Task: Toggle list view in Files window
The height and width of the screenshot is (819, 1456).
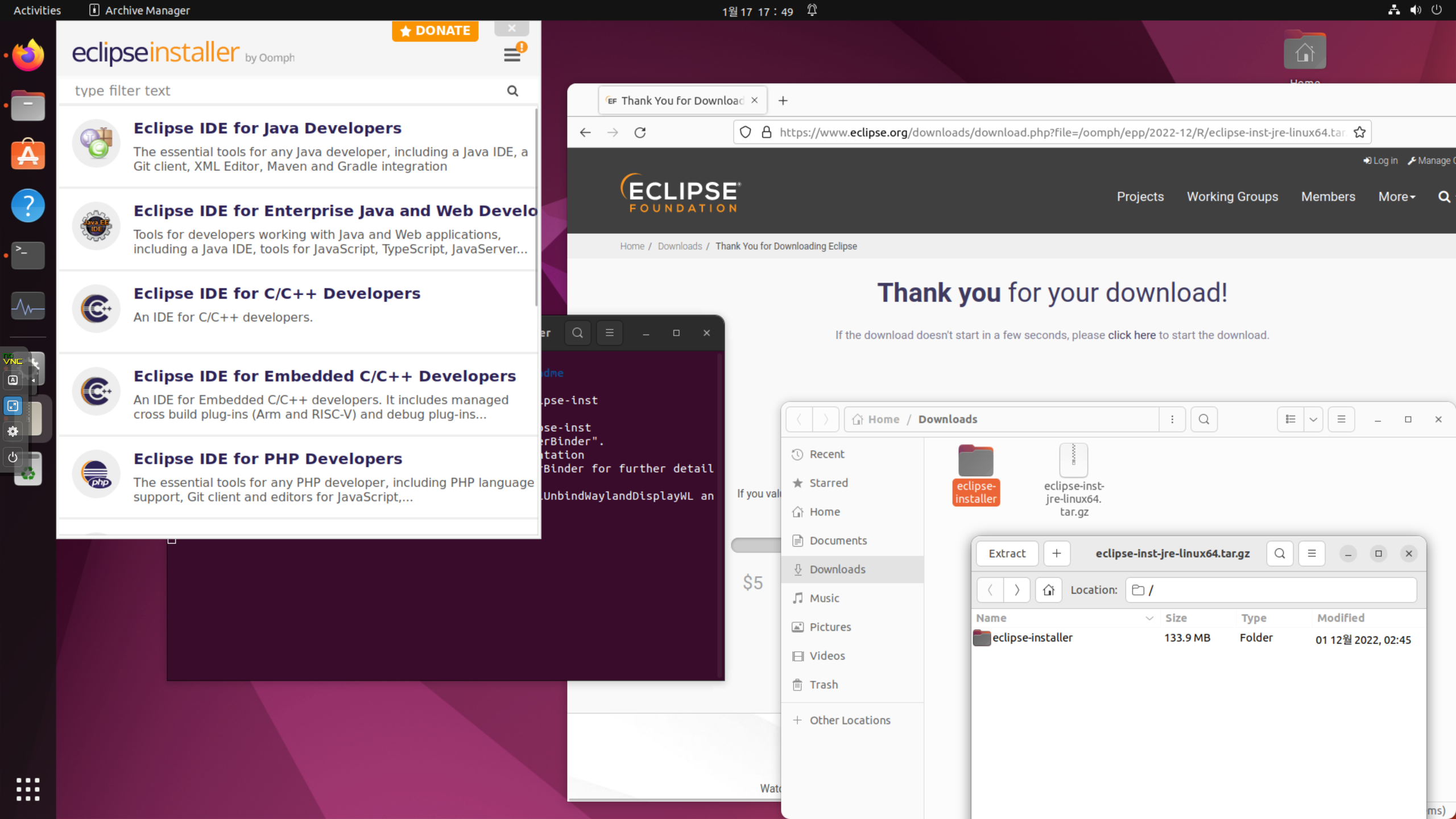Action: pos(1290,420)
